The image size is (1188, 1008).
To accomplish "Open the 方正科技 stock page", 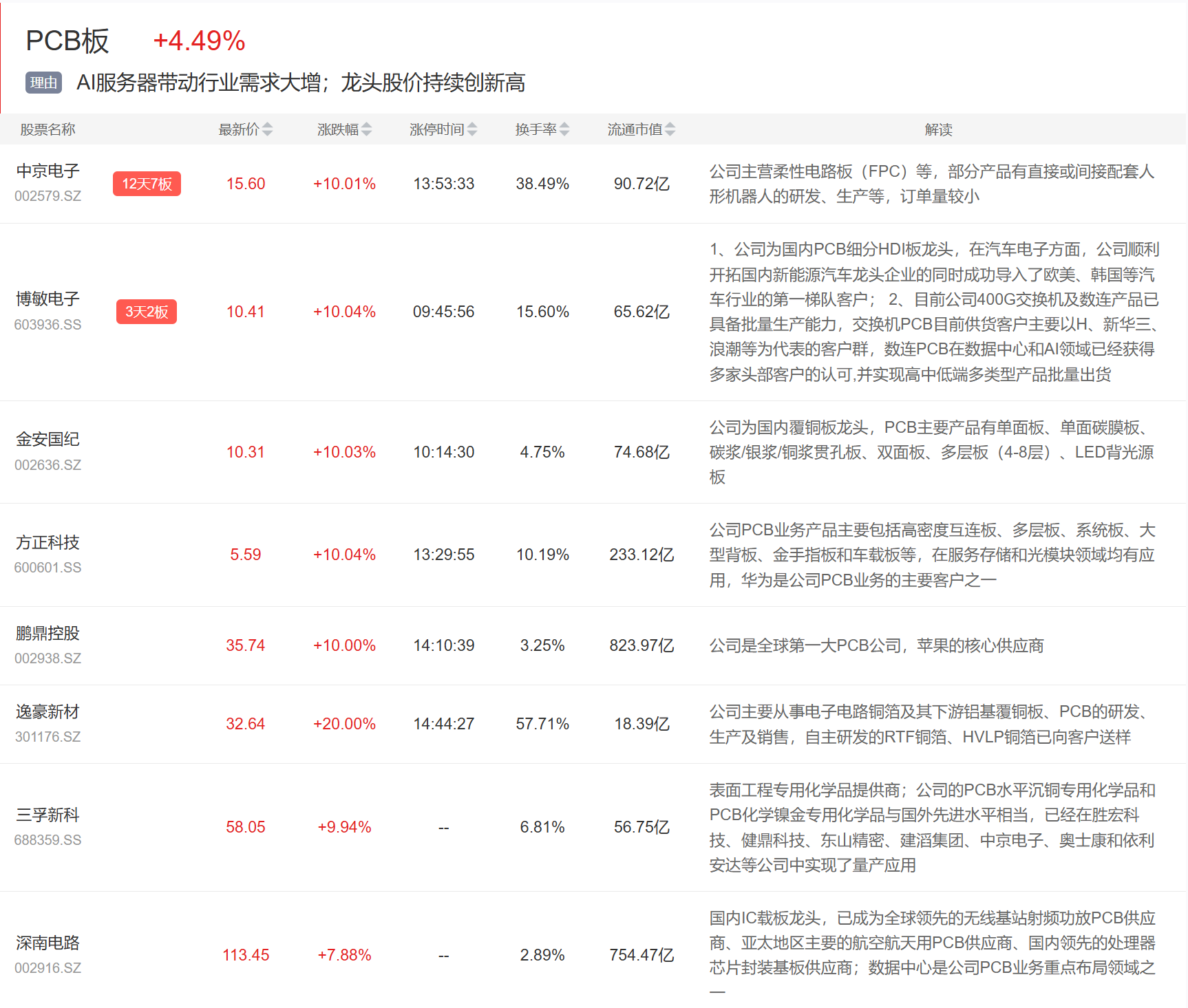I will (48, 542).
